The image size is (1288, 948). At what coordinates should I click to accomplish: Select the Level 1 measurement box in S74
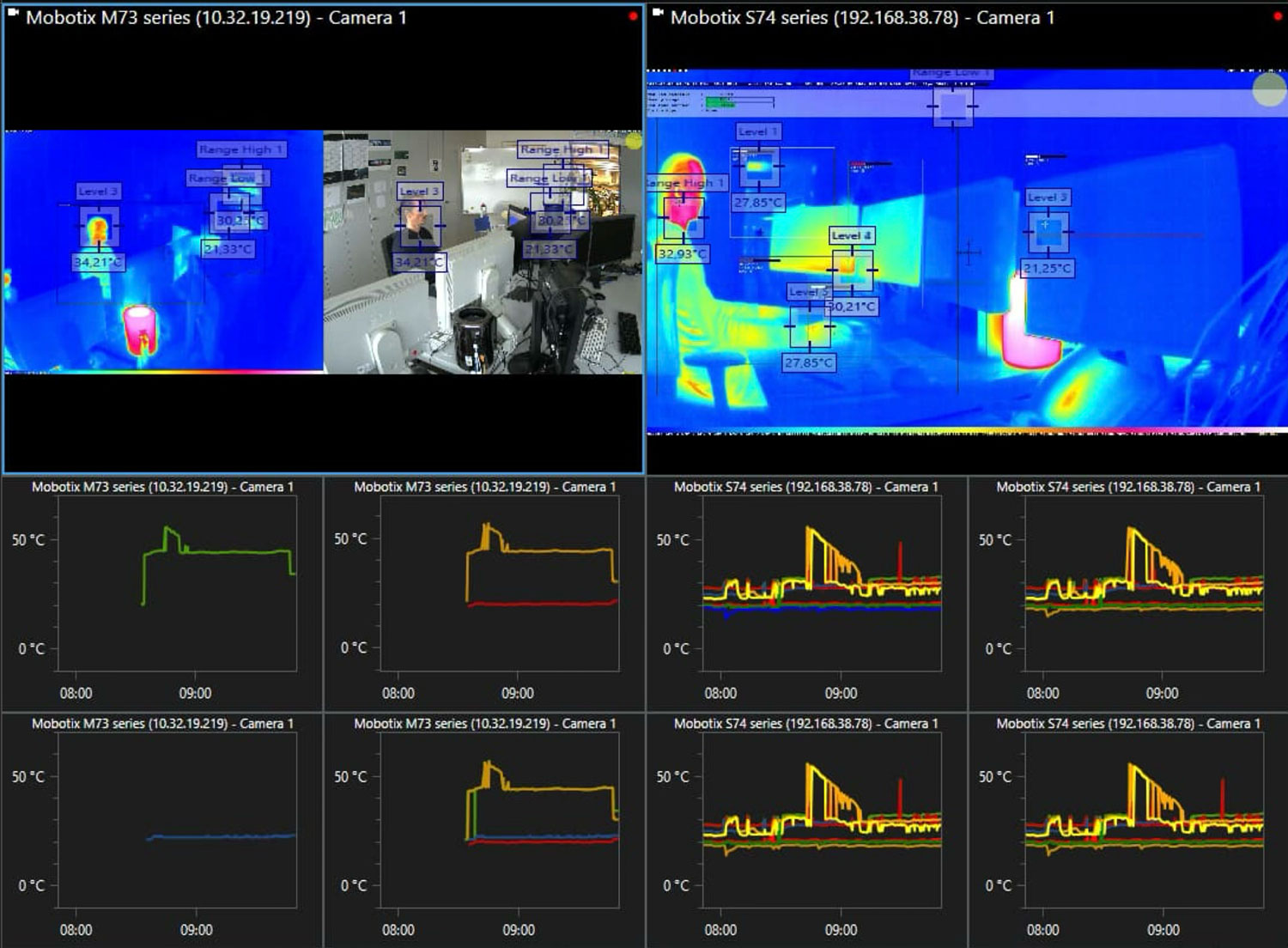click(x=757, y=167)
